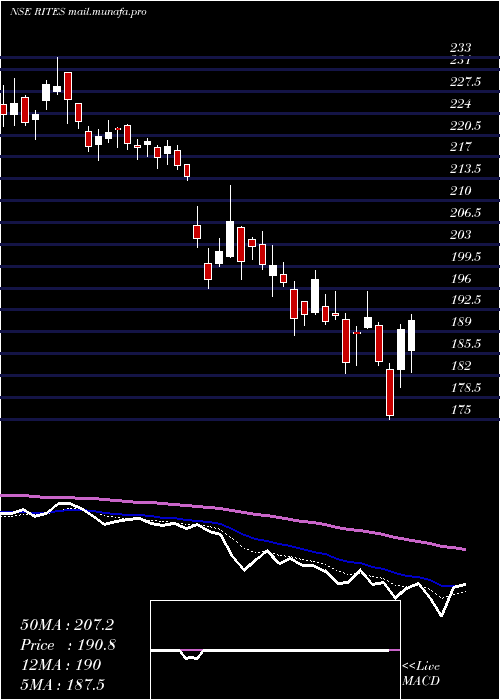
Task: Click the 50MA : 207.2 readout
Action: coord(67,625)
